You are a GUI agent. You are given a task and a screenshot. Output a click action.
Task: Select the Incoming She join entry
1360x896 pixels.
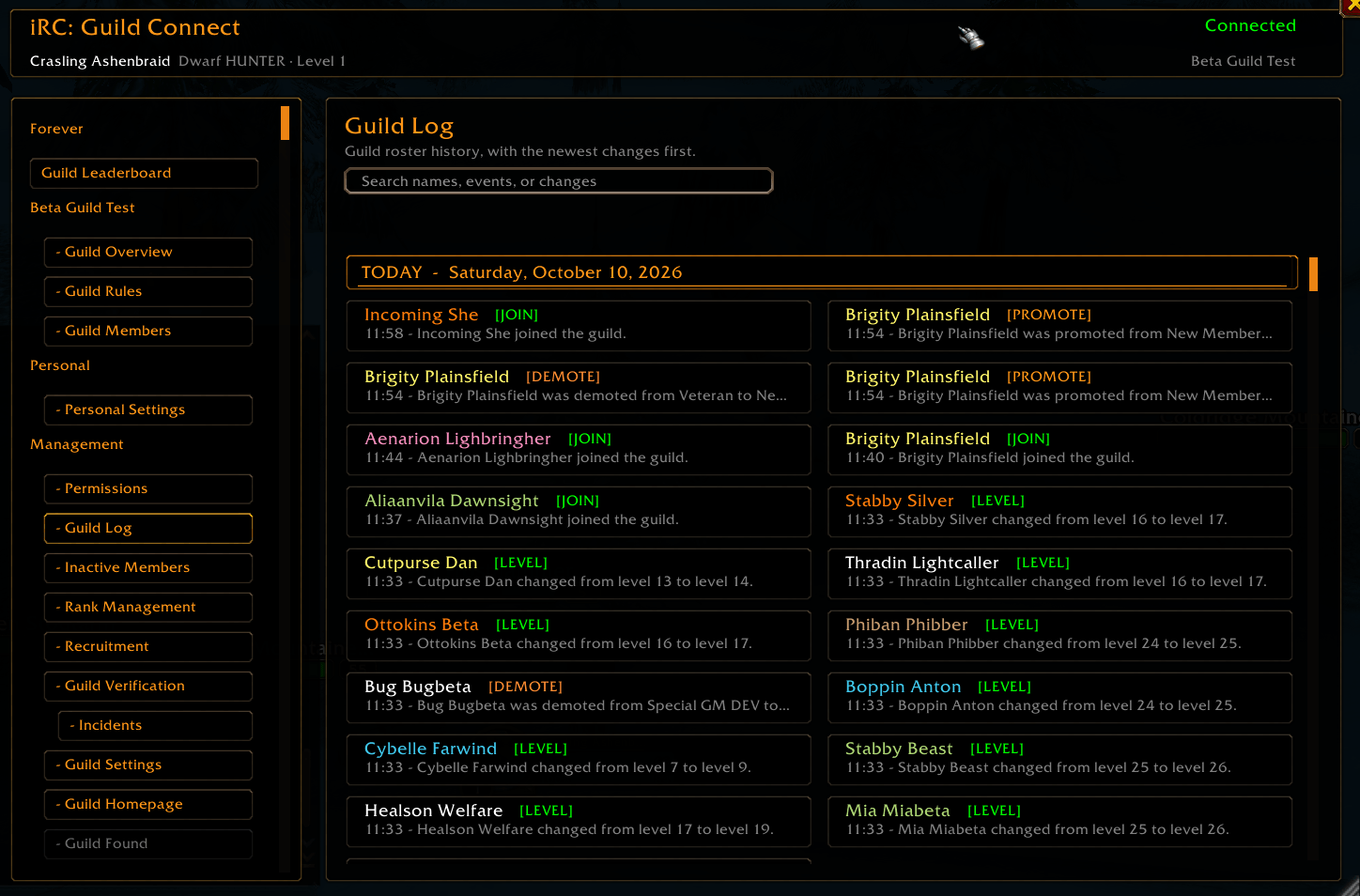tap(579, 326)
